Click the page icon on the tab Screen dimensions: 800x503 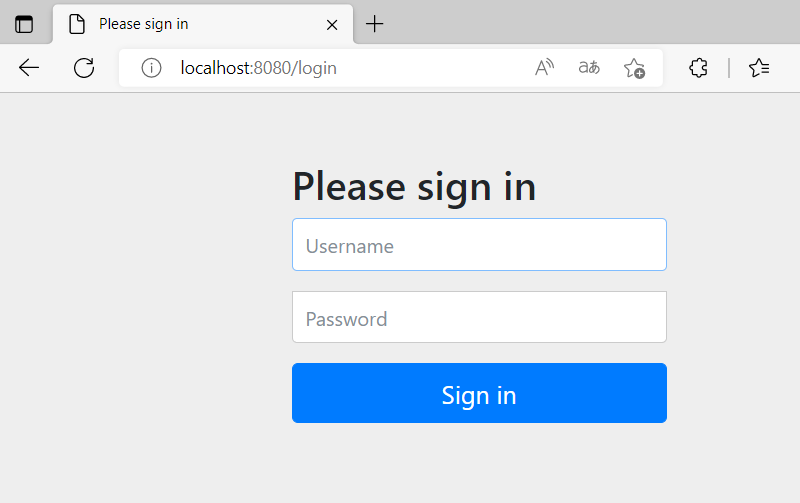tap(77, 24)
